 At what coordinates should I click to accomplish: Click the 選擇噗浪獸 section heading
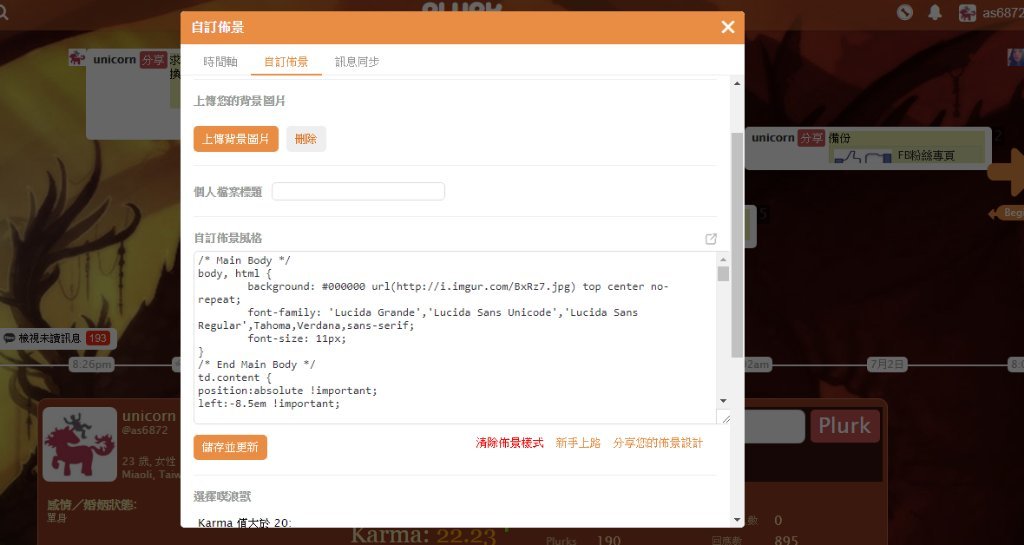tap(222, 497)
